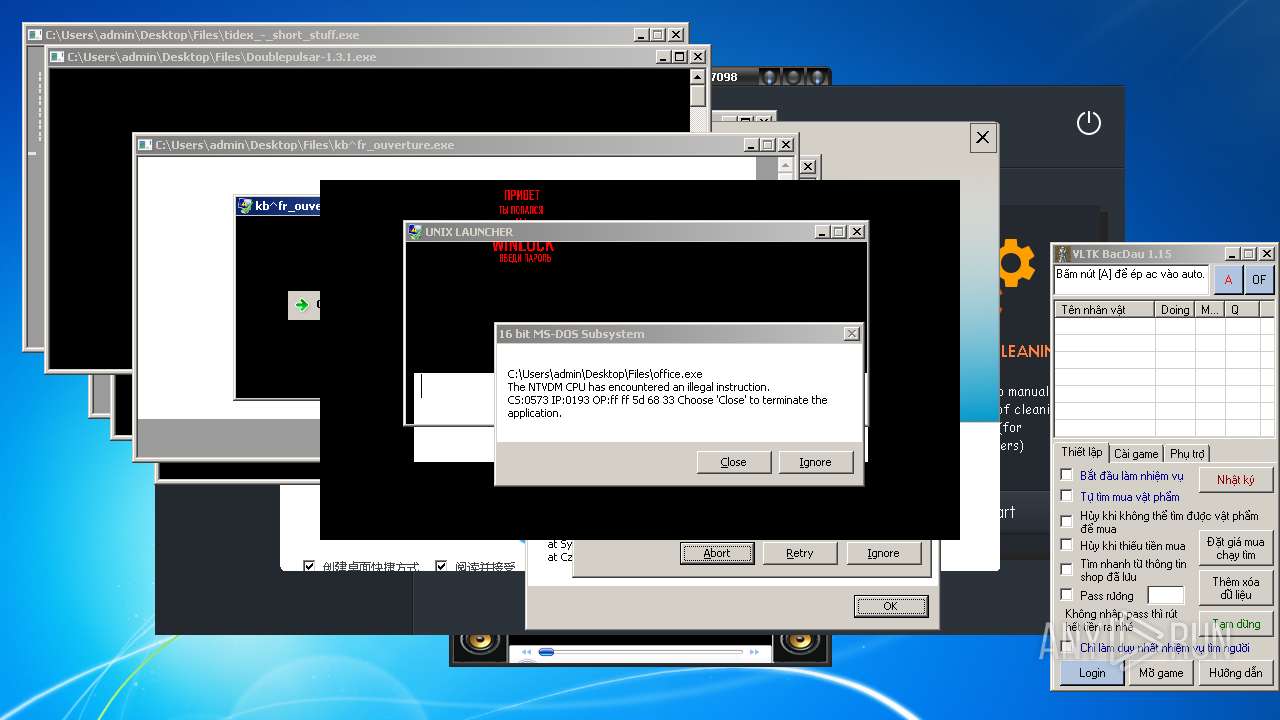Click the Pass rương password field
The height and width of the screenshot is (720, 1280).
[1165, 595]
